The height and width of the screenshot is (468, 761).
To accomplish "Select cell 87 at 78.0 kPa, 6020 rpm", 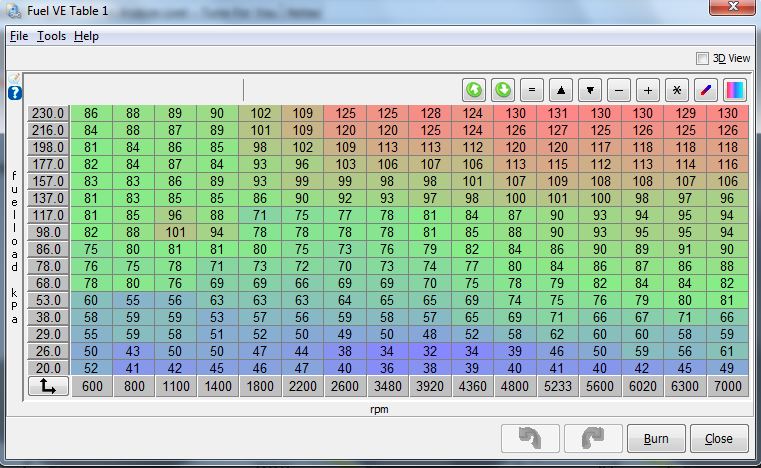I will click(x=642, y=266).
